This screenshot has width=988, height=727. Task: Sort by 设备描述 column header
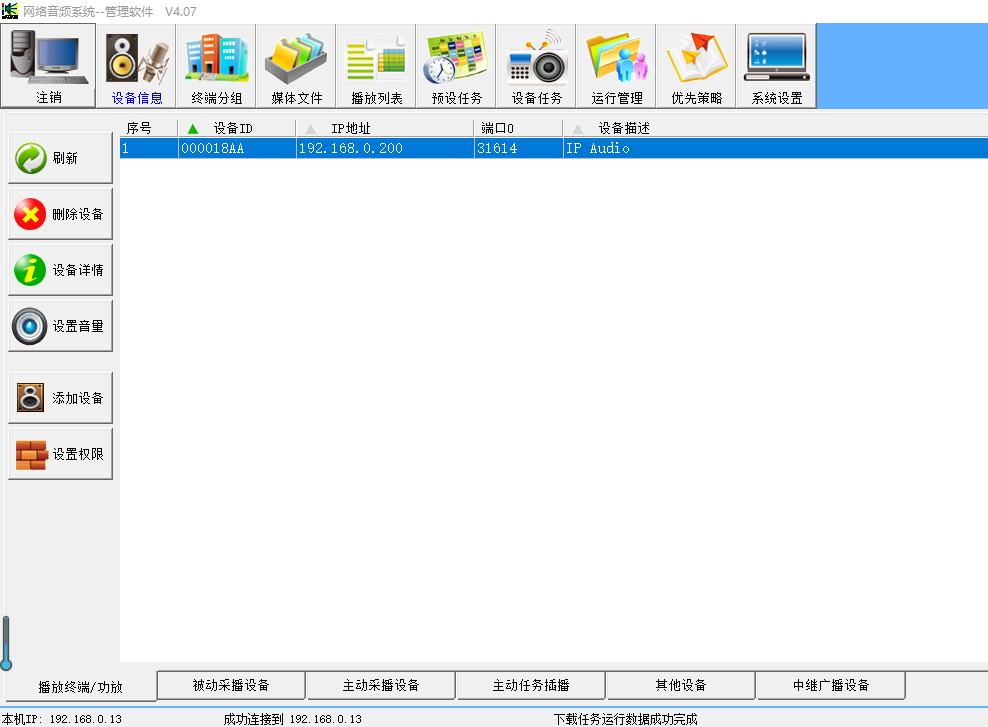point(775,128)
